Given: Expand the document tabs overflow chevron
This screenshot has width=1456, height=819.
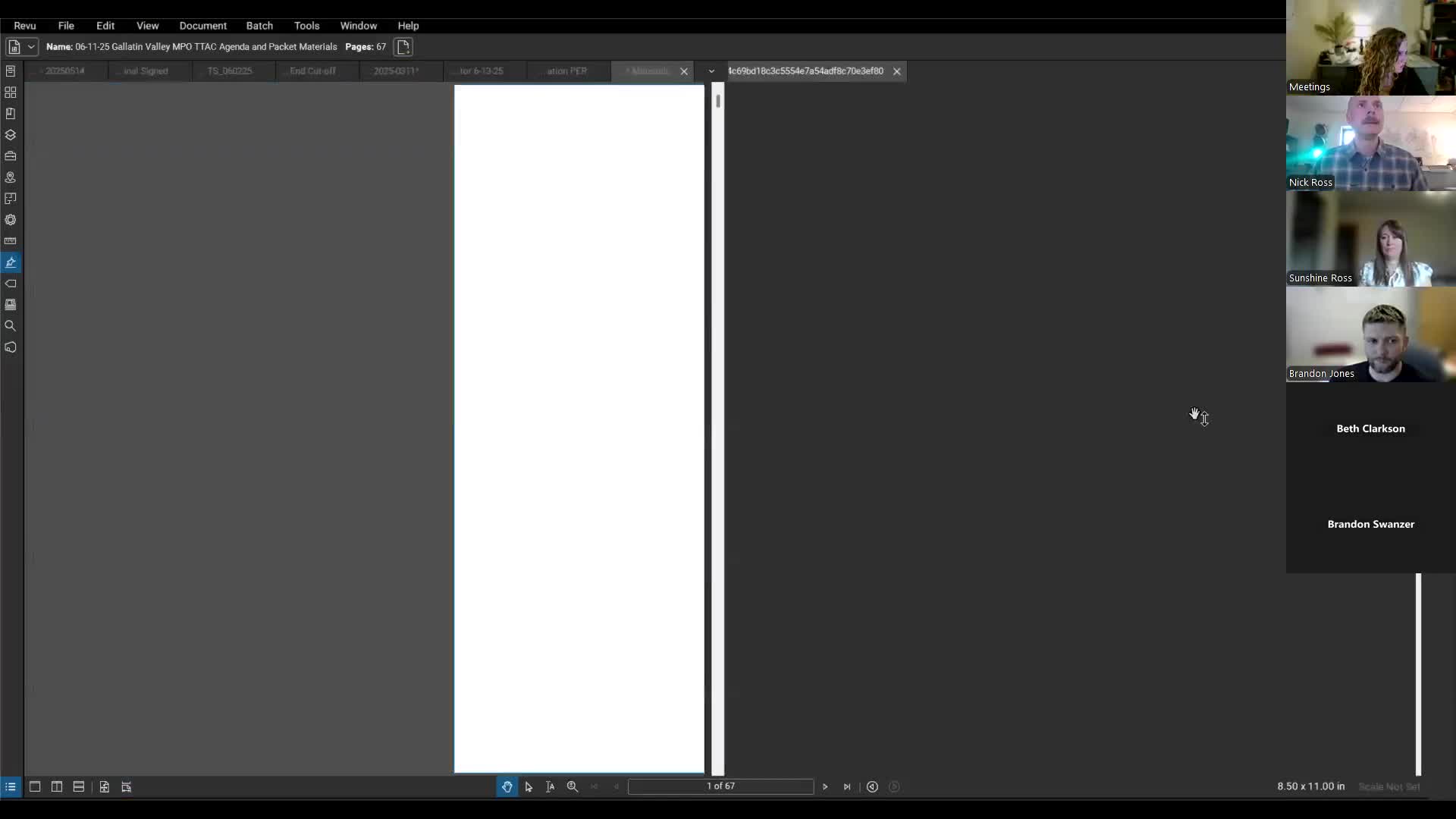Looking at the screenshot, I should 711,71.
